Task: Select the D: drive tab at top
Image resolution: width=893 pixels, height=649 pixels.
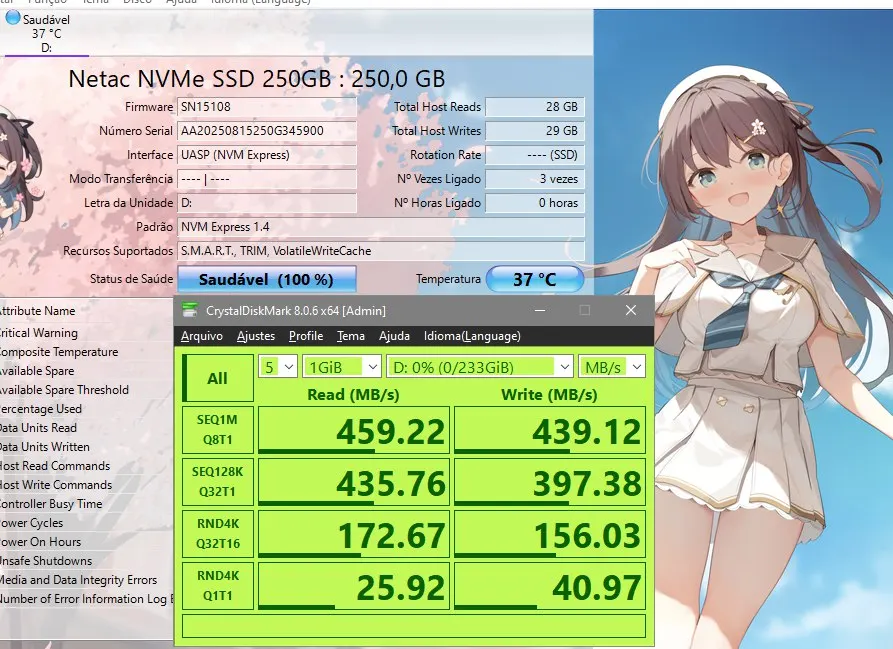Action: (46, 33)
